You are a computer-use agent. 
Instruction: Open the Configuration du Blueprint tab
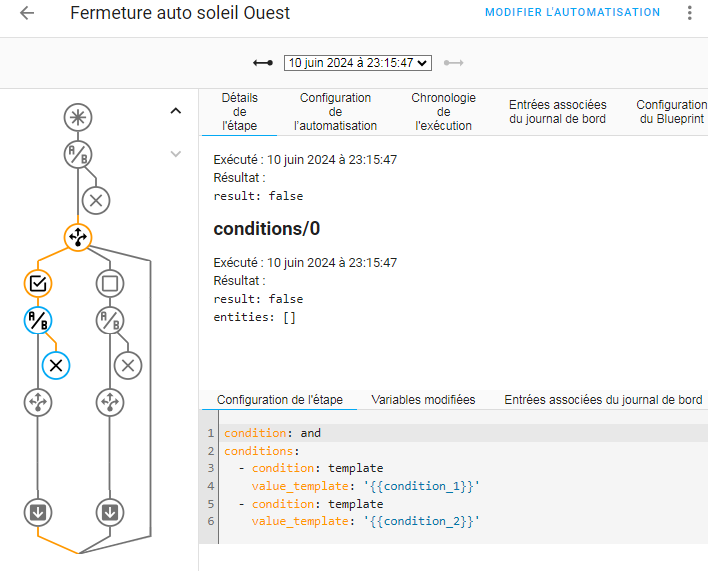[671, 112]
